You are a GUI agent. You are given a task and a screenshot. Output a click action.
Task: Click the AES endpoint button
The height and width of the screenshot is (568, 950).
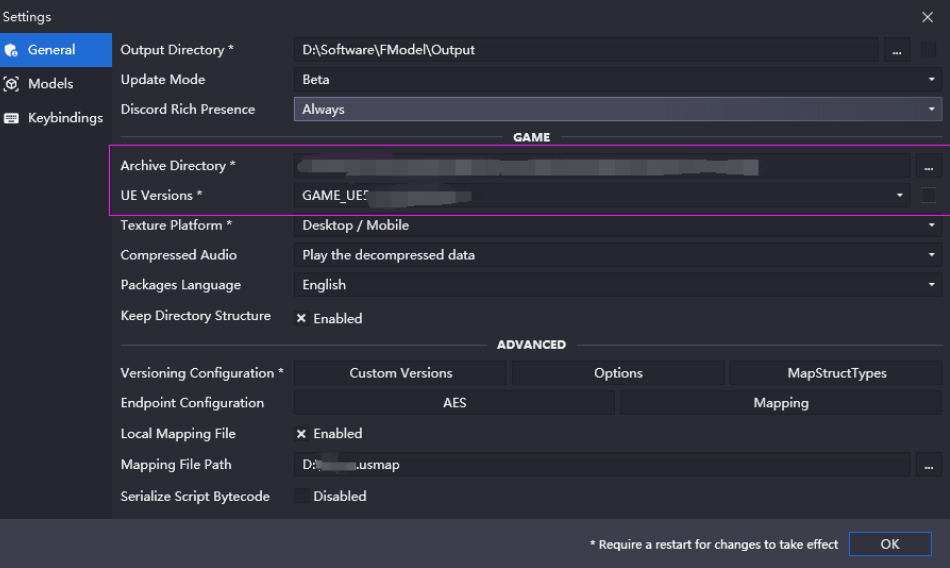pos(454,403)
